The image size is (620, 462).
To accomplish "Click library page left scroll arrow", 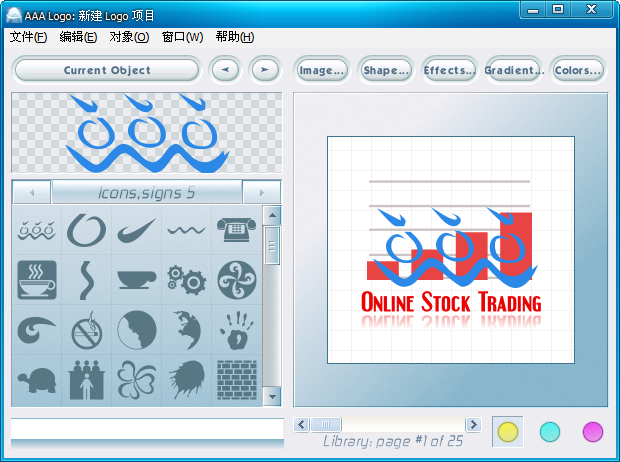I will click(x=301, y=424).
